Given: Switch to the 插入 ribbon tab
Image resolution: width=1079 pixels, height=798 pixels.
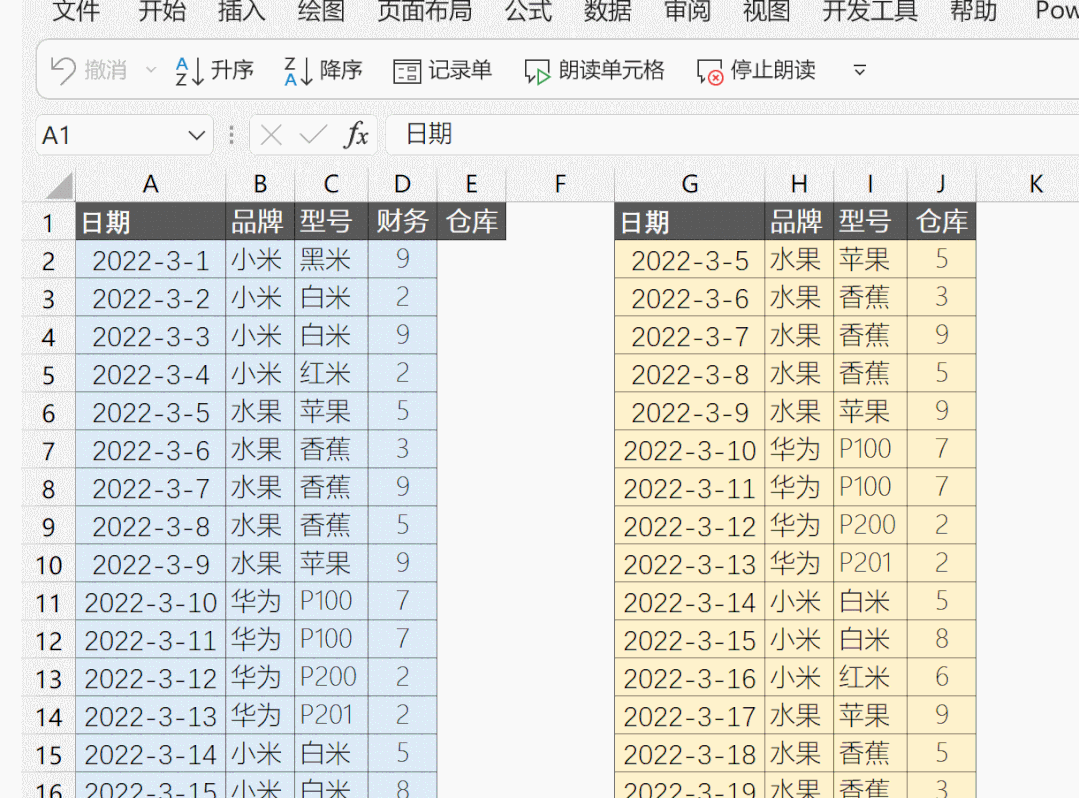Looking at the screenshot, I should tap(242, 11).
